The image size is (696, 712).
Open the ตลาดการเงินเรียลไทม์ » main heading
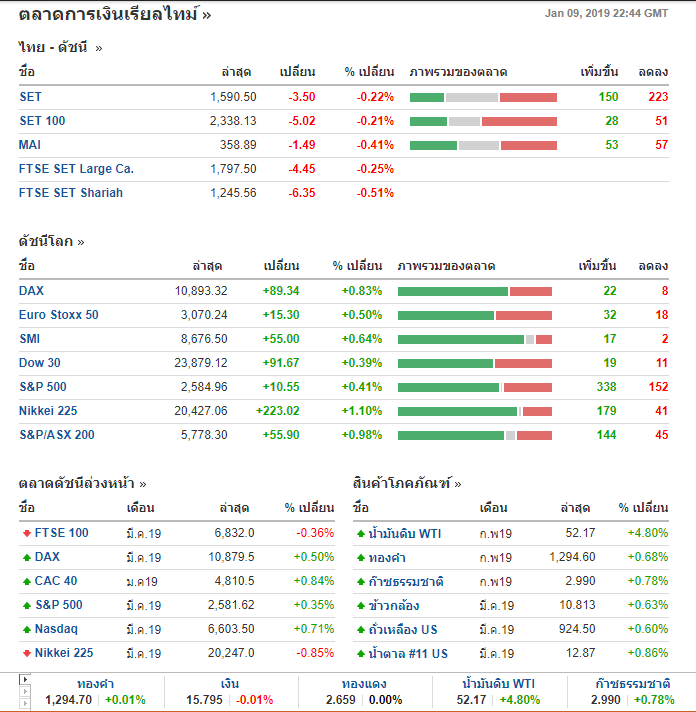pyautogui.click(x=115, y=15)
